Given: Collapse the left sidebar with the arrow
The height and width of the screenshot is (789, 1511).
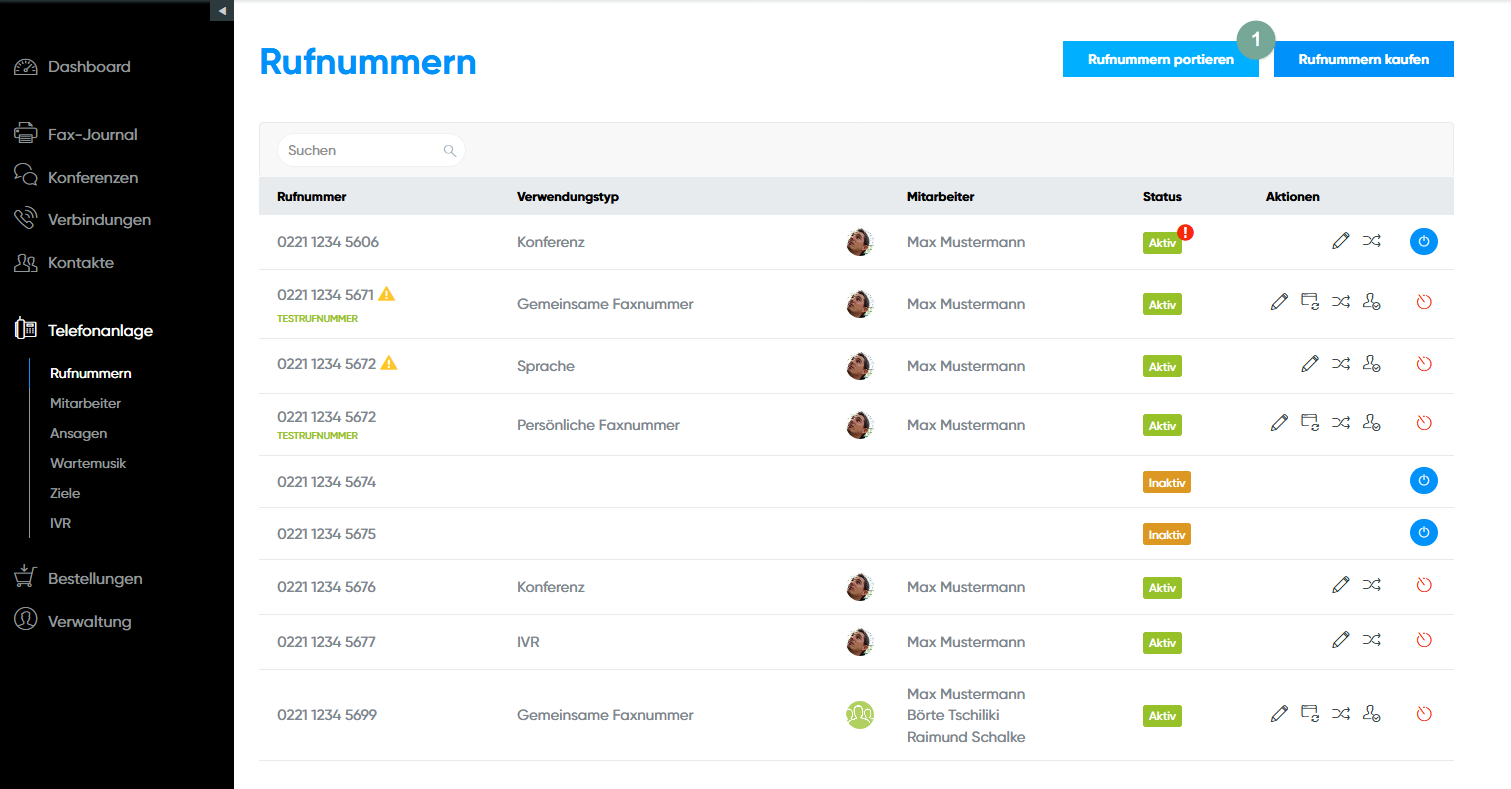Looking at the screenshot, I should point(222,10).
